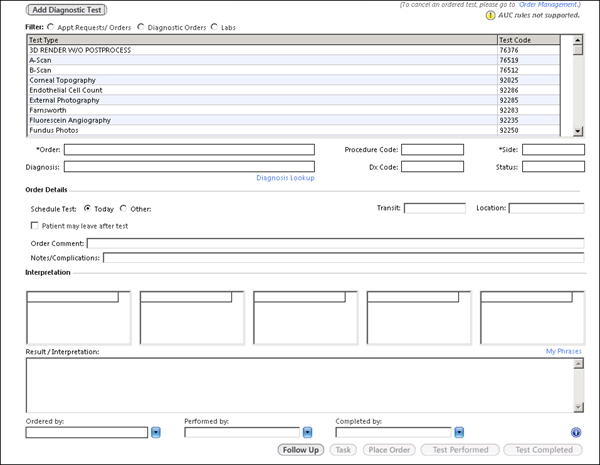600x465 pixels.
Task: Click the Test Performed button
Action: tap(460, 450)
